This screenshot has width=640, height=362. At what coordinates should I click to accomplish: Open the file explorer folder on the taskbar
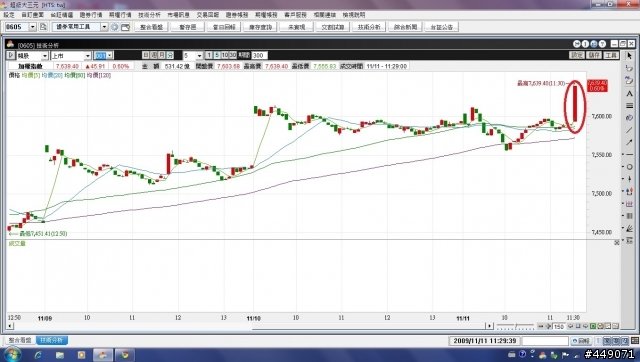[x=60, y=355]
